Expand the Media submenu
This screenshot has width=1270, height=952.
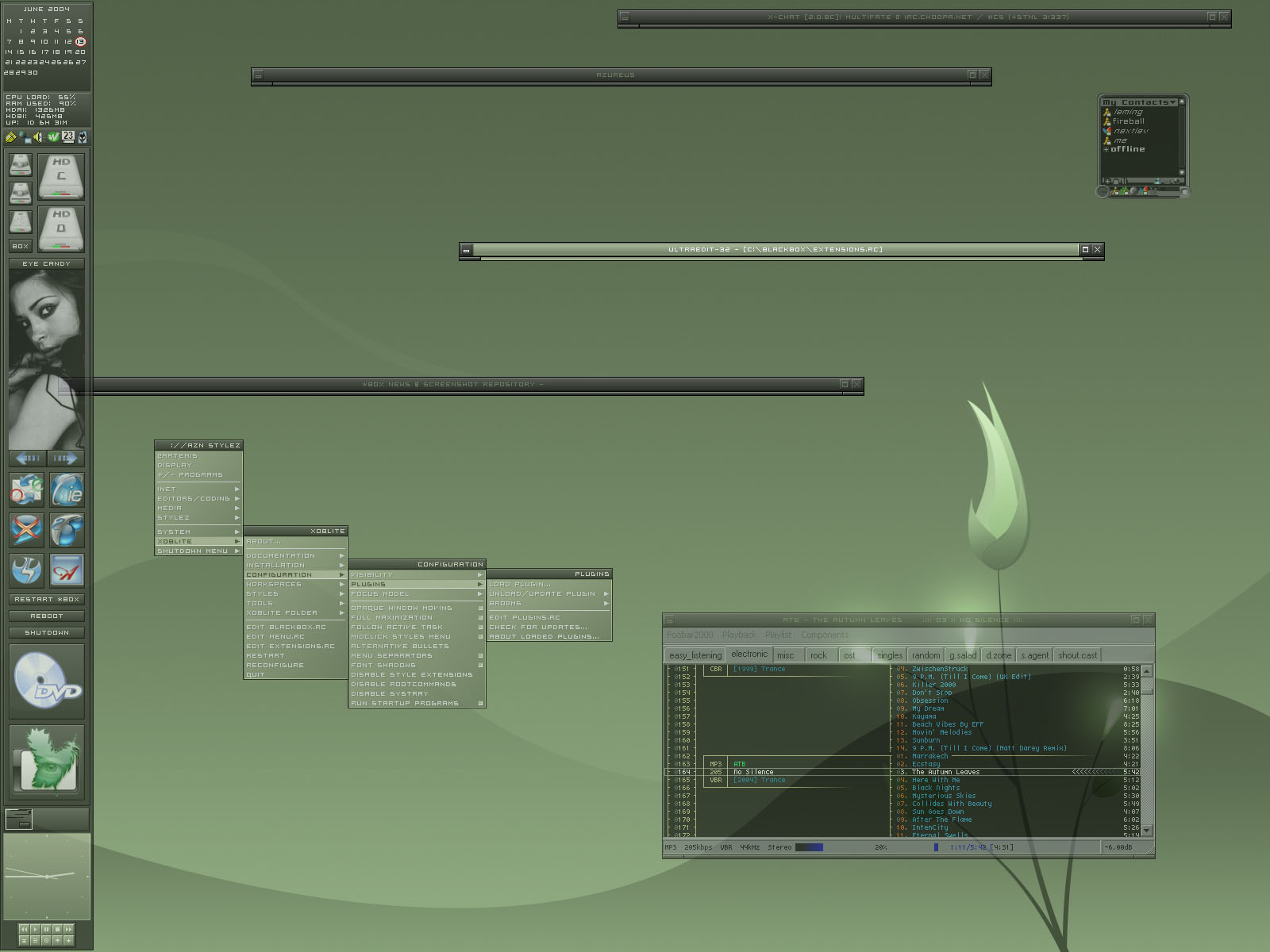coord(198,508)
